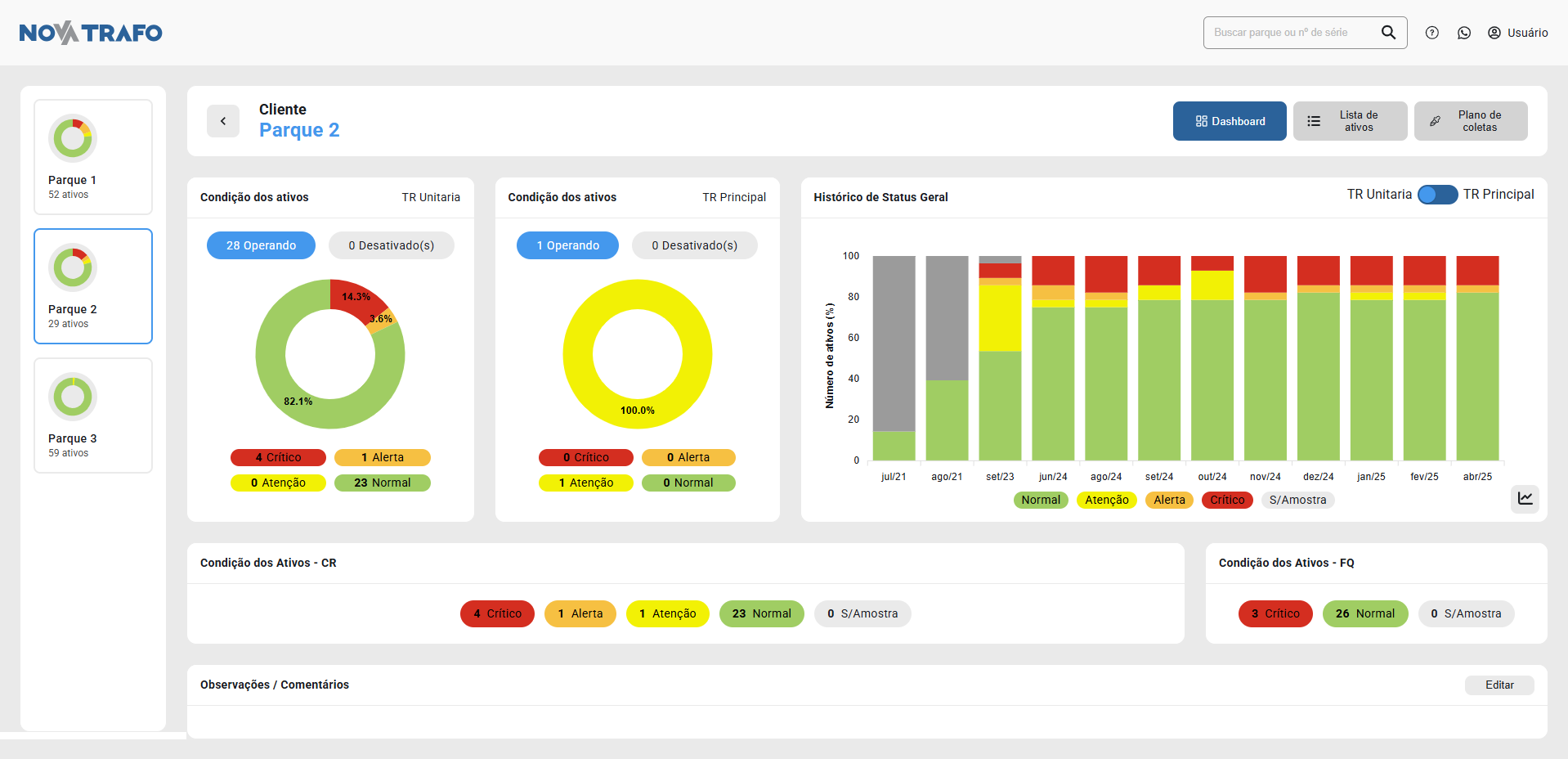Toggle Normal series in history legend
1568x759 pixels.
pos(1040,500)
